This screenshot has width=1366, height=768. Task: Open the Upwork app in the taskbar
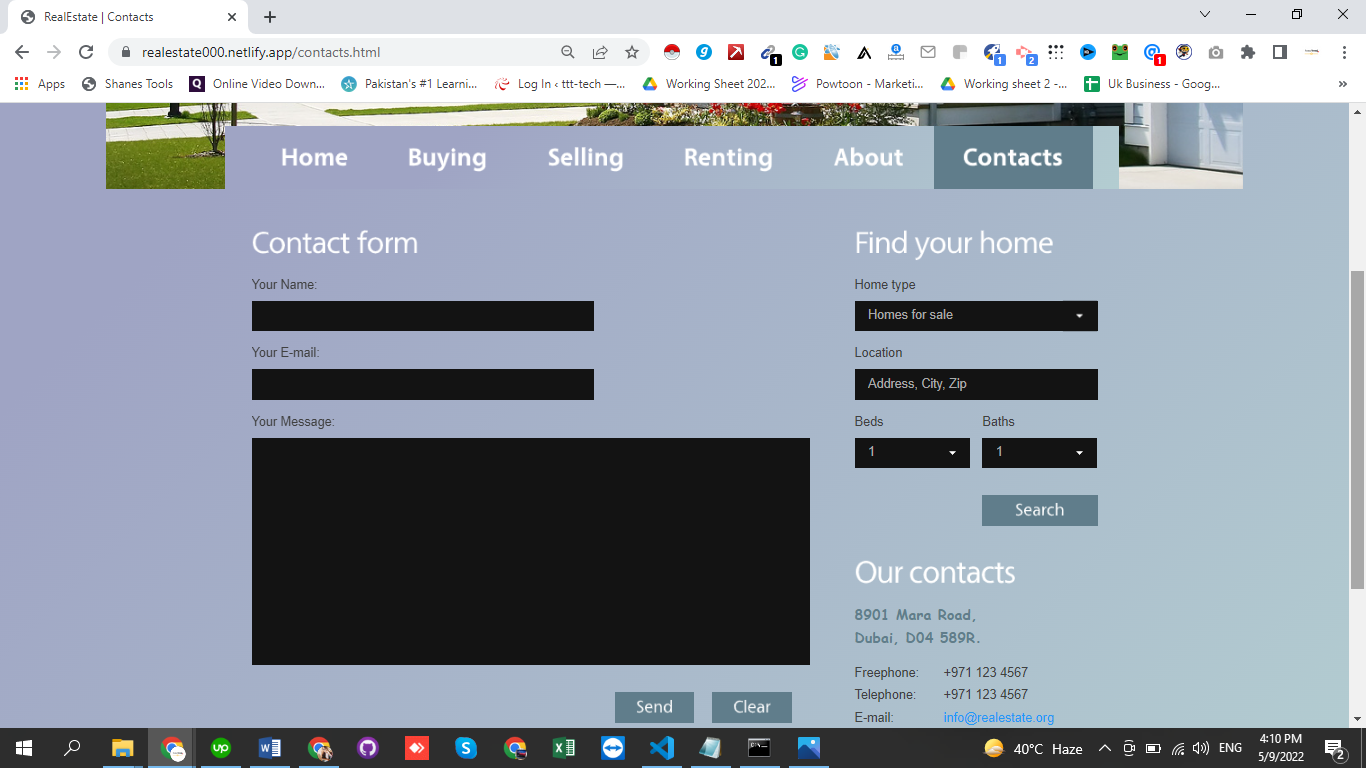(220, 748)
